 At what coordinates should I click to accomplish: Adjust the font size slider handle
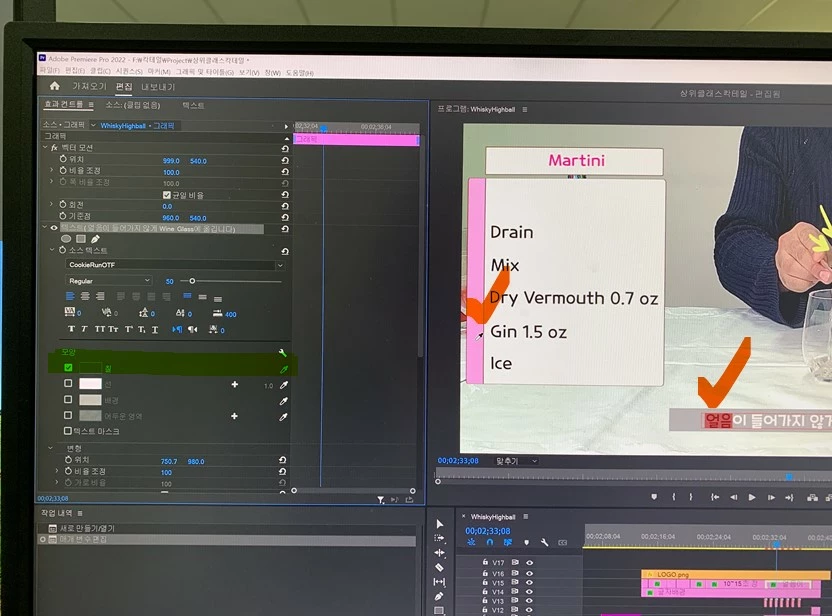click(192, 281)
